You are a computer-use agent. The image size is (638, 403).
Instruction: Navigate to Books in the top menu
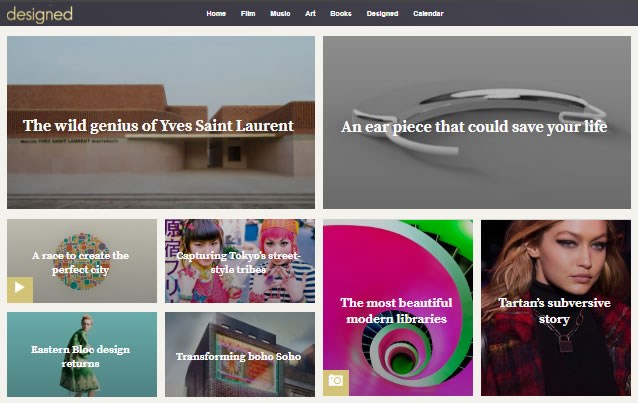(x=340, y=14)
